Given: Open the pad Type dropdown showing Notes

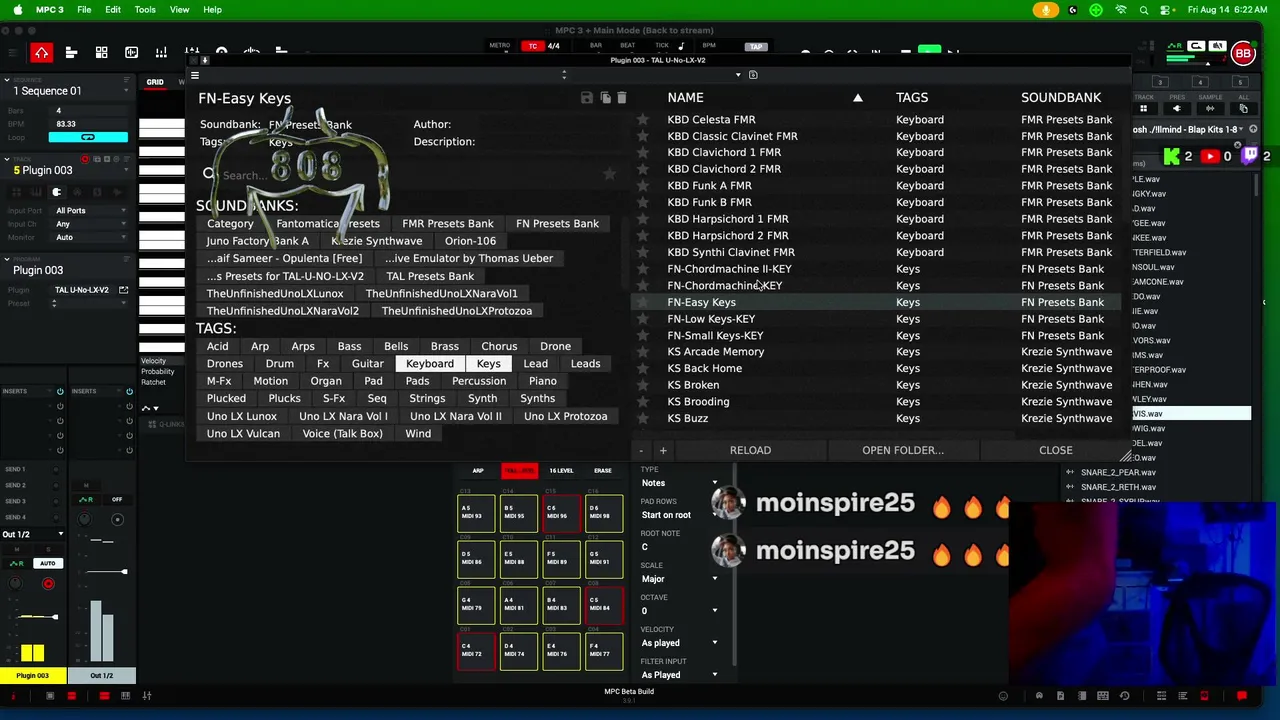Looking at the screenshot, I should click(x=680, y=483).
